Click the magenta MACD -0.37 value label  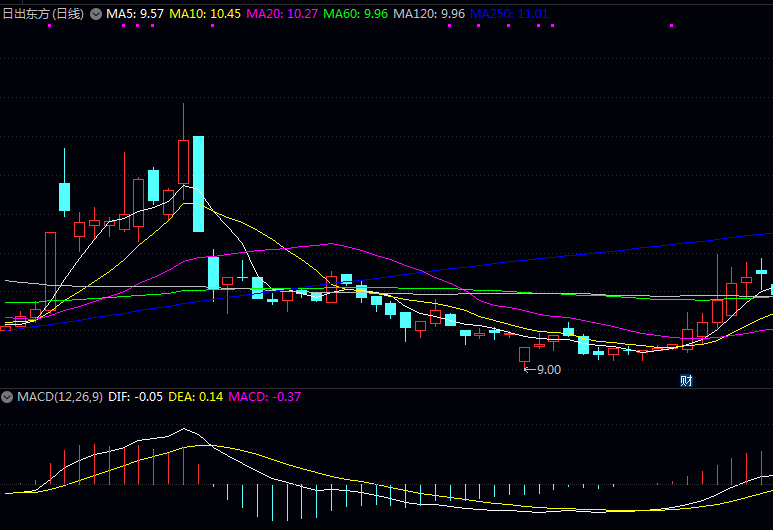tap(265, 397)
